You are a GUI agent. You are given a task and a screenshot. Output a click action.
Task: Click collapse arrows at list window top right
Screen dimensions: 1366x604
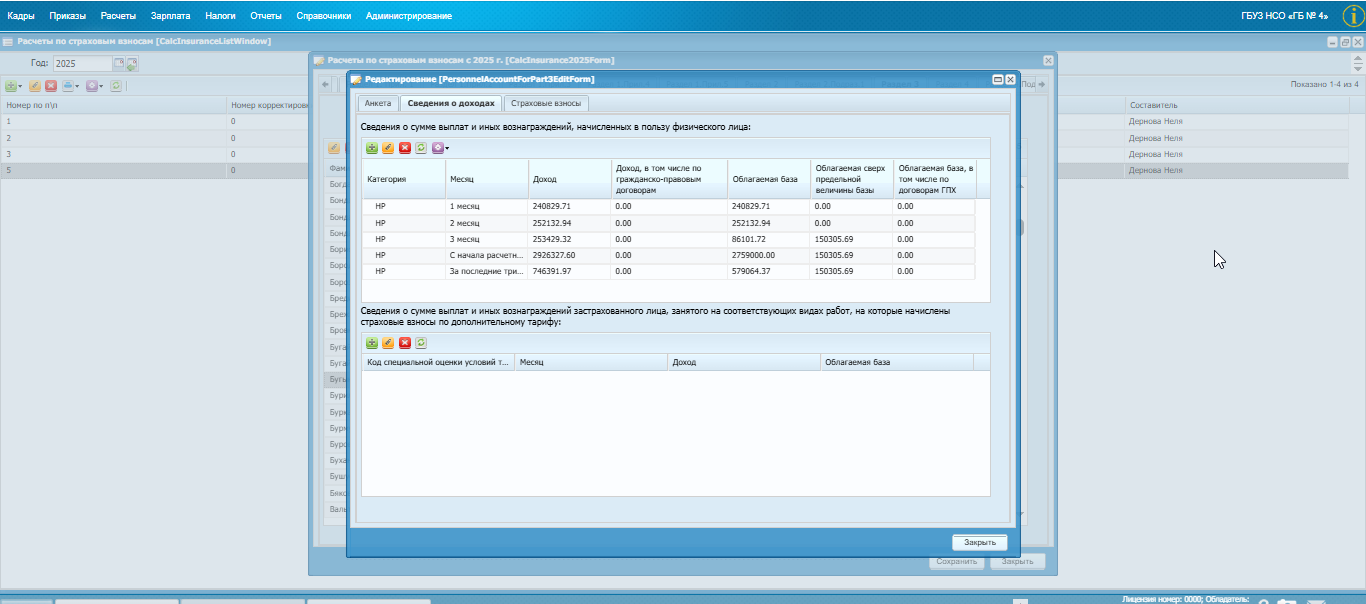(1356, 63)
